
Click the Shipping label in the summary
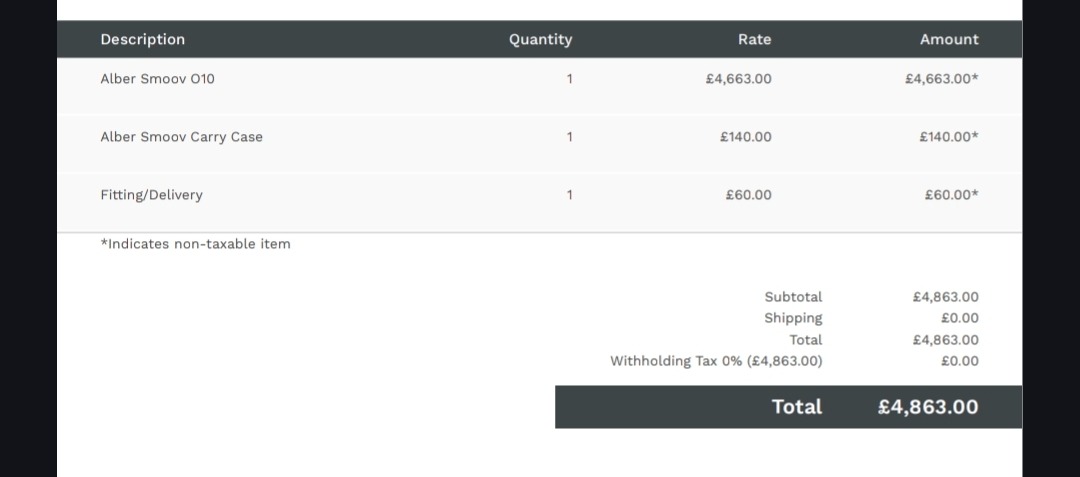[793, 318]
